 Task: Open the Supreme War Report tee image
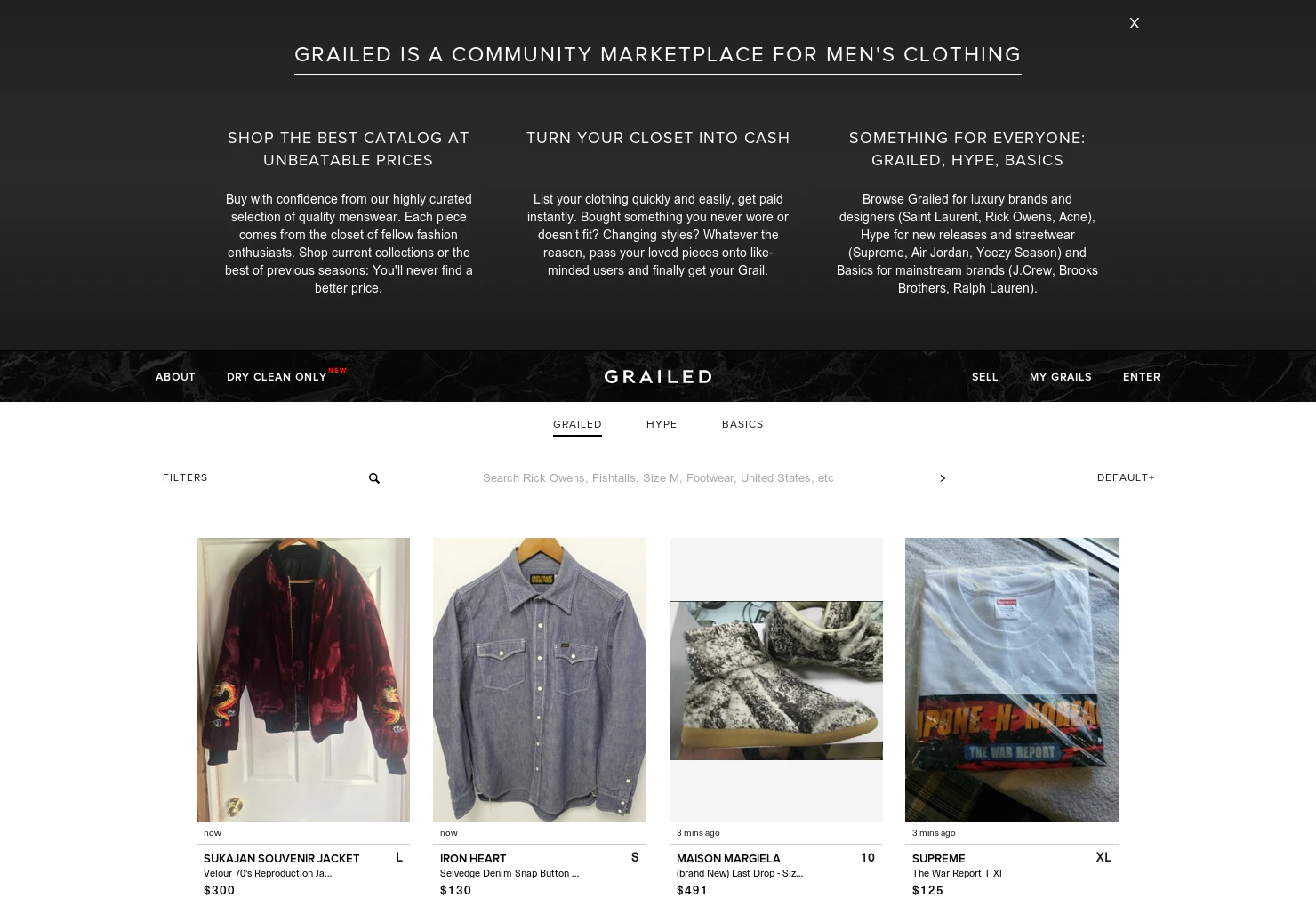point(1012,680)
